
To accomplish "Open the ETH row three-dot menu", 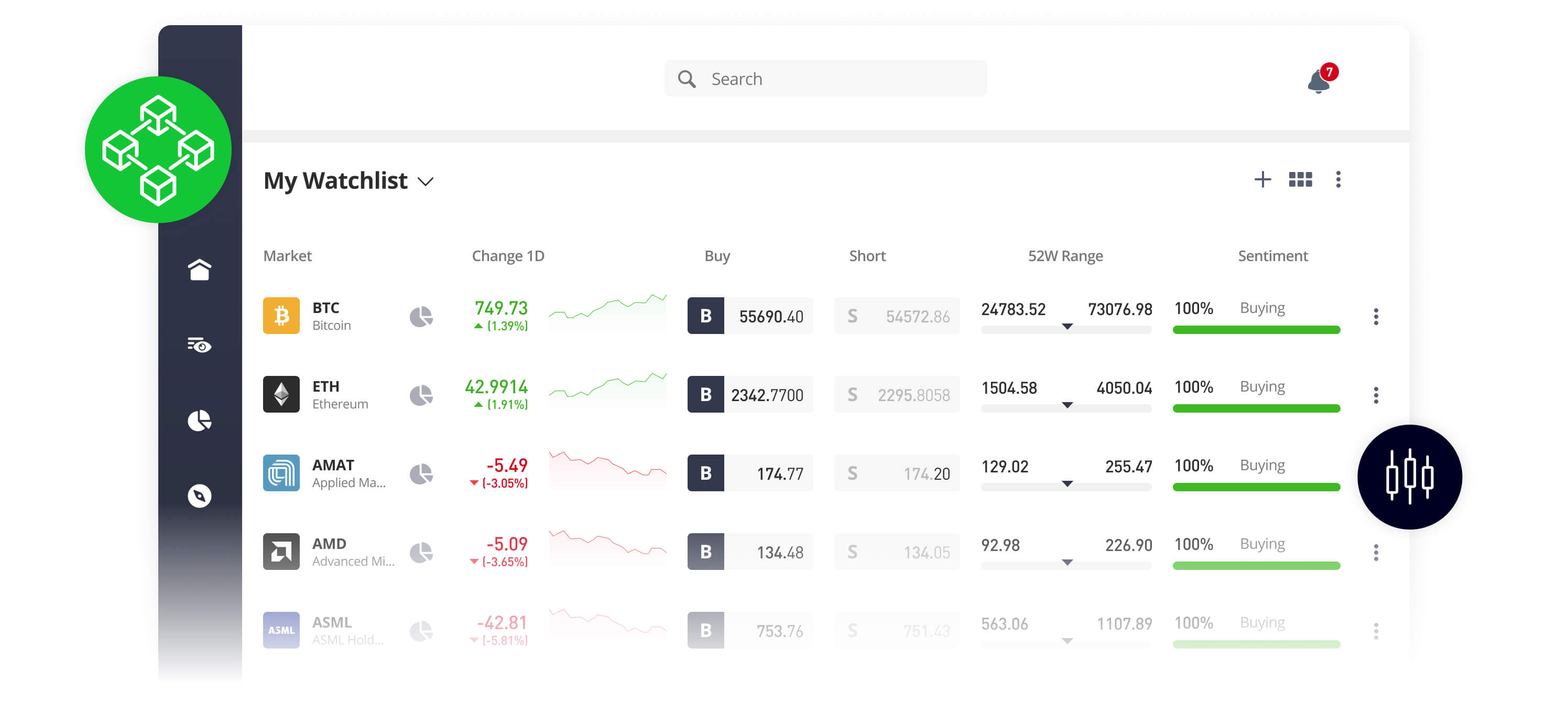I will tap(1376, 395).
